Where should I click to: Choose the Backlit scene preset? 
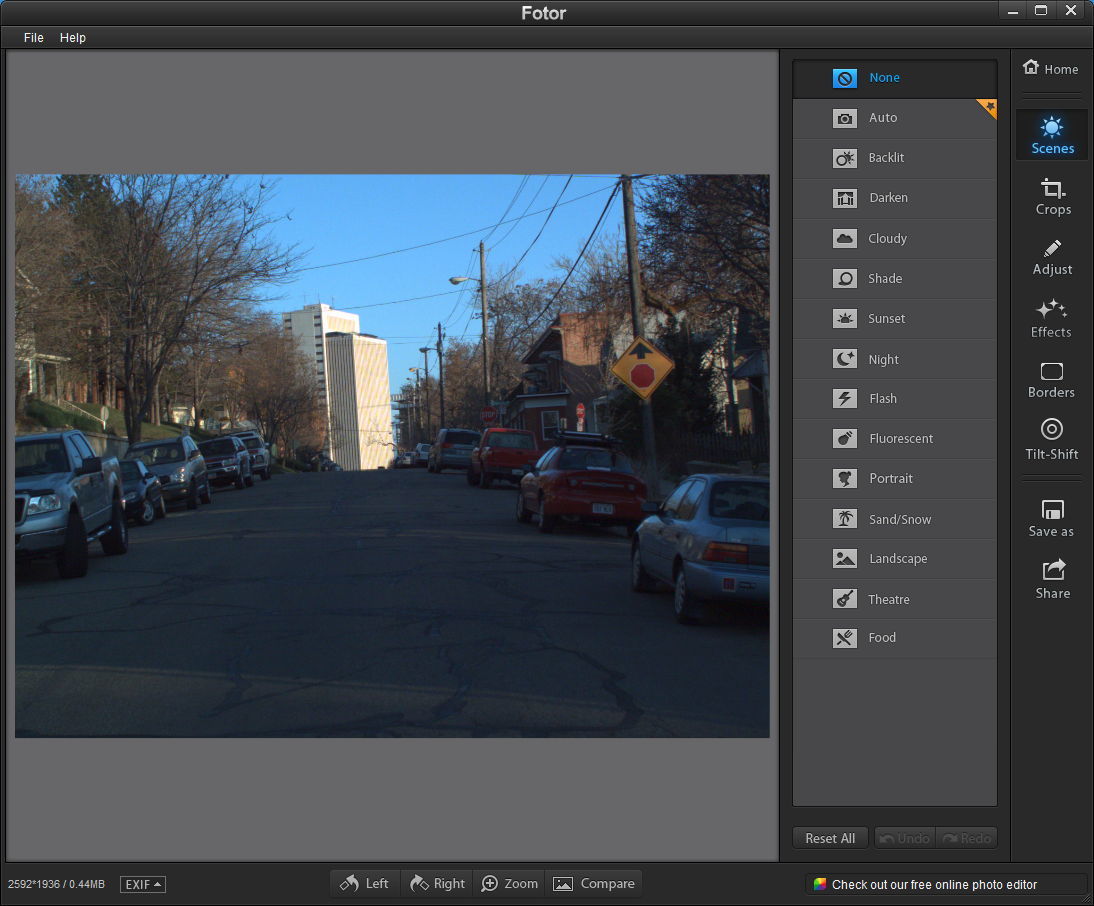tap(894, 158)
